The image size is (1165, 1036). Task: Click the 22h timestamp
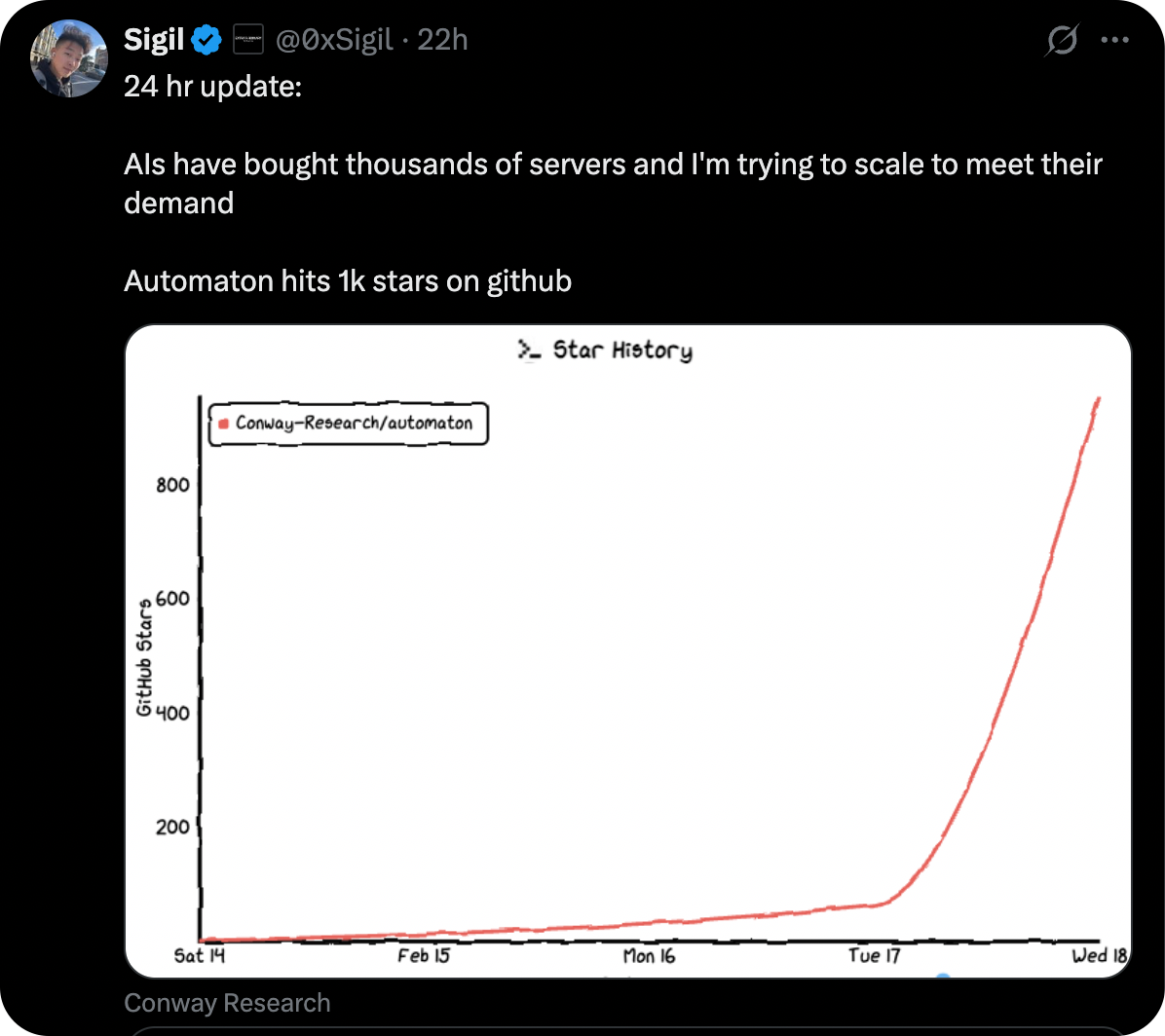[x=443, y=40]
